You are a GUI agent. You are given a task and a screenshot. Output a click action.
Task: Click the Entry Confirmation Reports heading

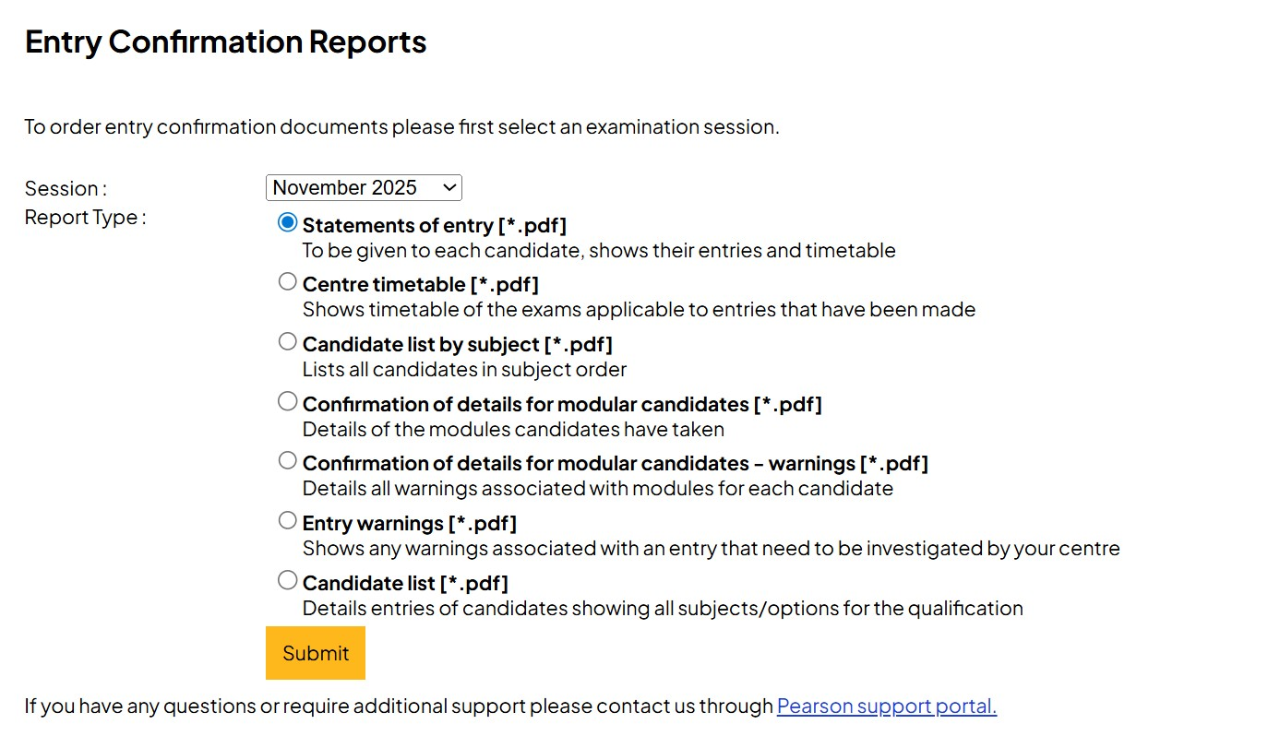point(226,42)
